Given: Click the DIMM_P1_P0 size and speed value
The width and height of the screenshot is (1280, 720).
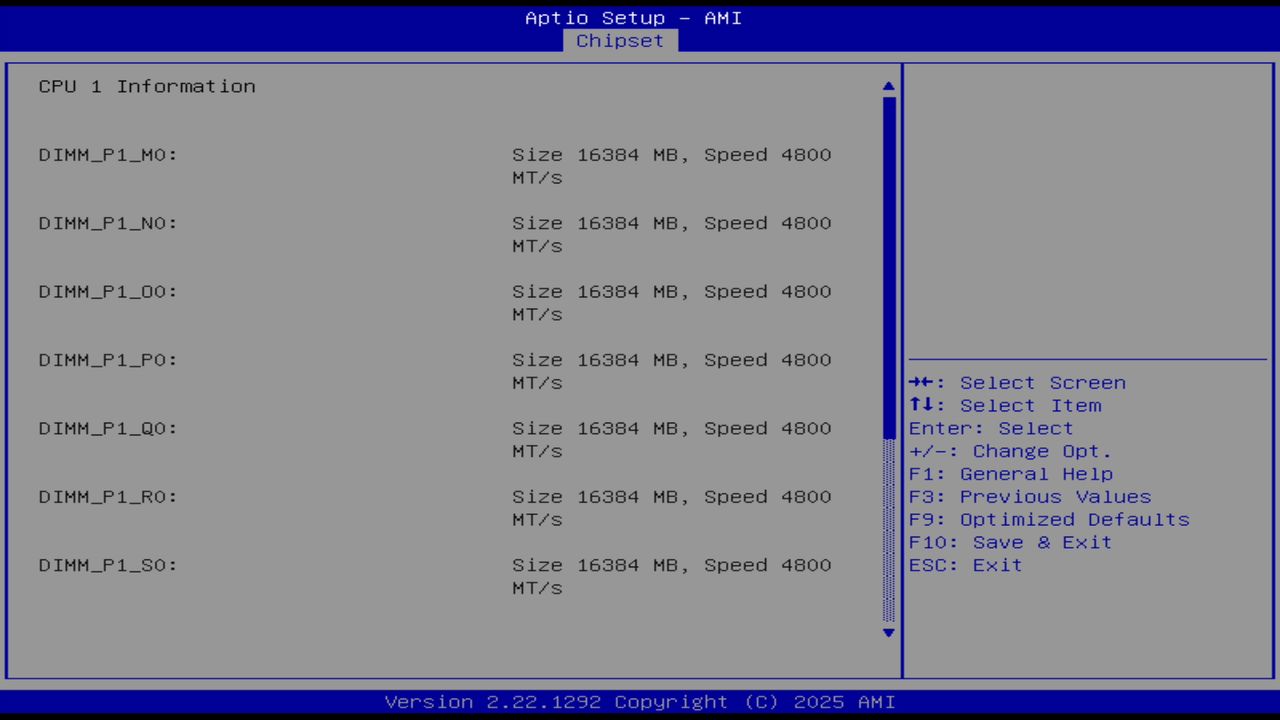Looking at the screenshot, I should coord(672,371).
